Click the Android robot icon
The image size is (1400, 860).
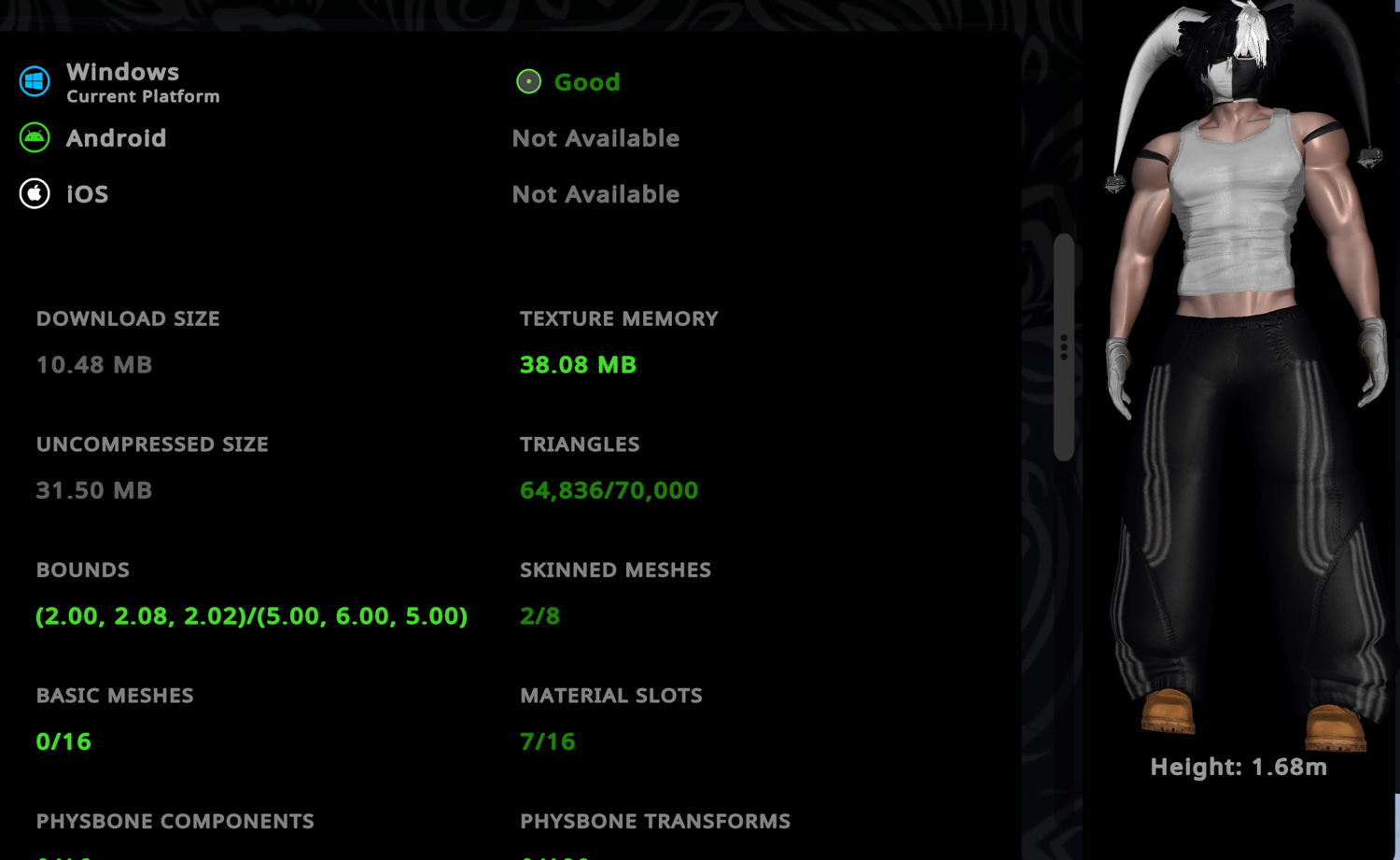pyautogui.click(x=35, y=137)
